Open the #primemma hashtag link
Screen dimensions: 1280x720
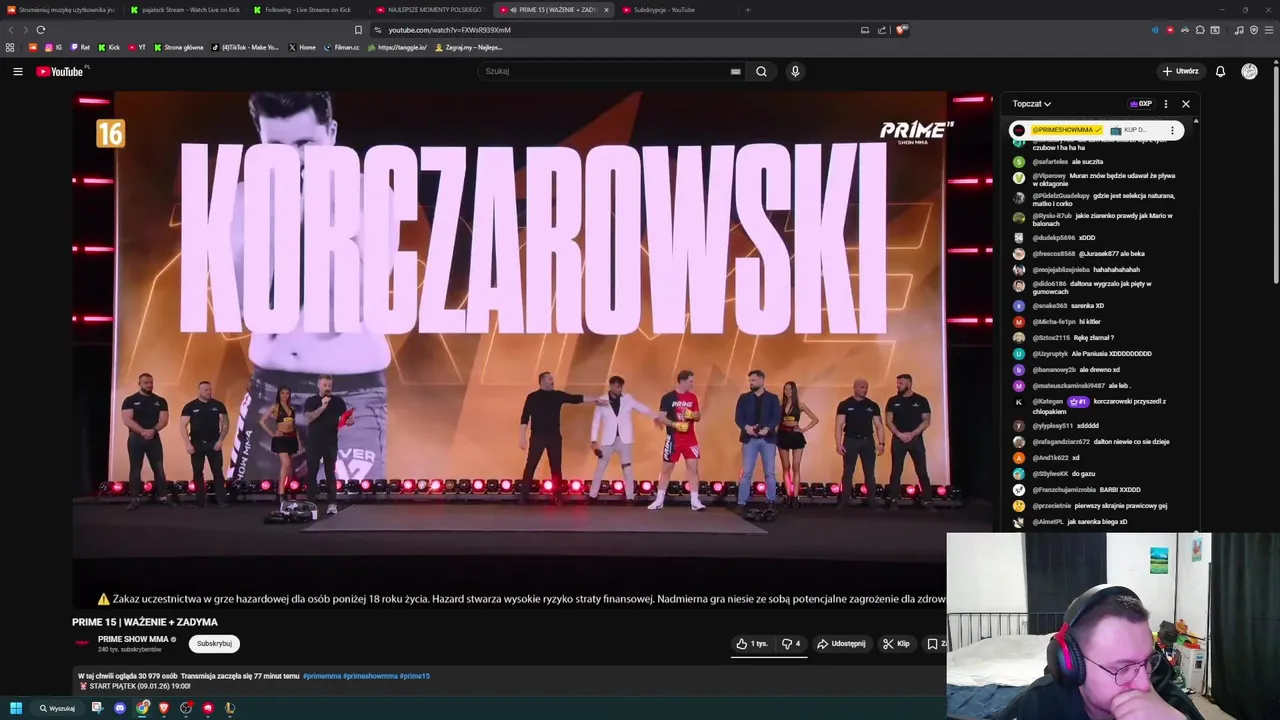click(x=321, y=676)
